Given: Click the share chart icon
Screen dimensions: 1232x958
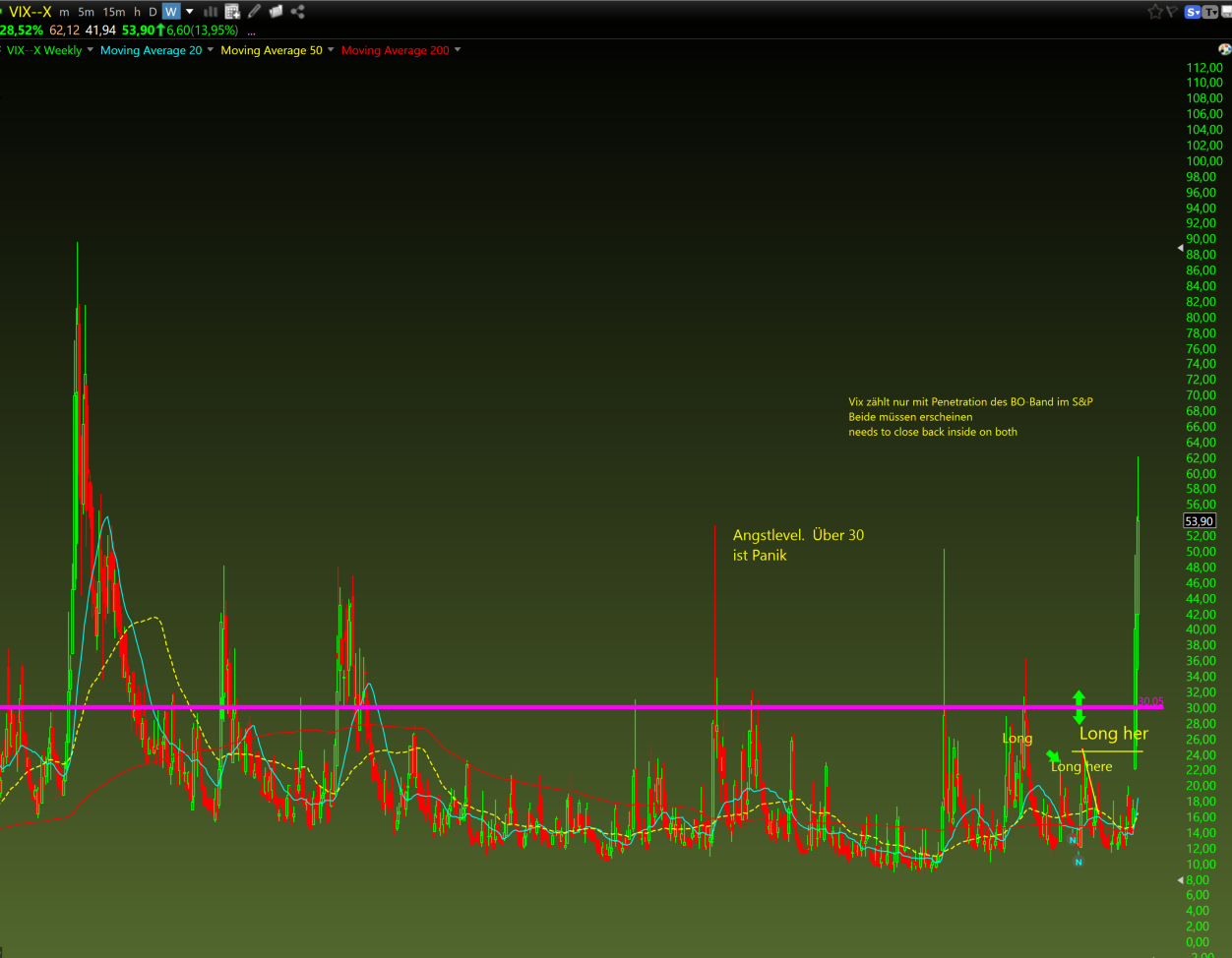Looking at the screenshot, I should tap(297, 12).
